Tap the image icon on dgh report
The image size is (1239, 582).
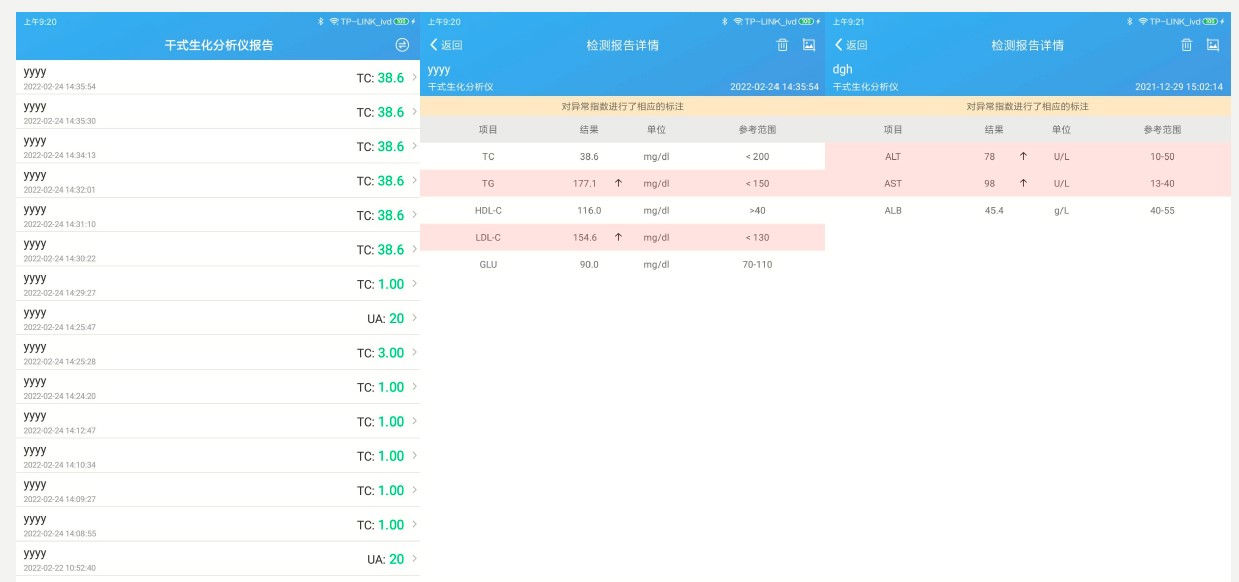[x=1213, y=44]
